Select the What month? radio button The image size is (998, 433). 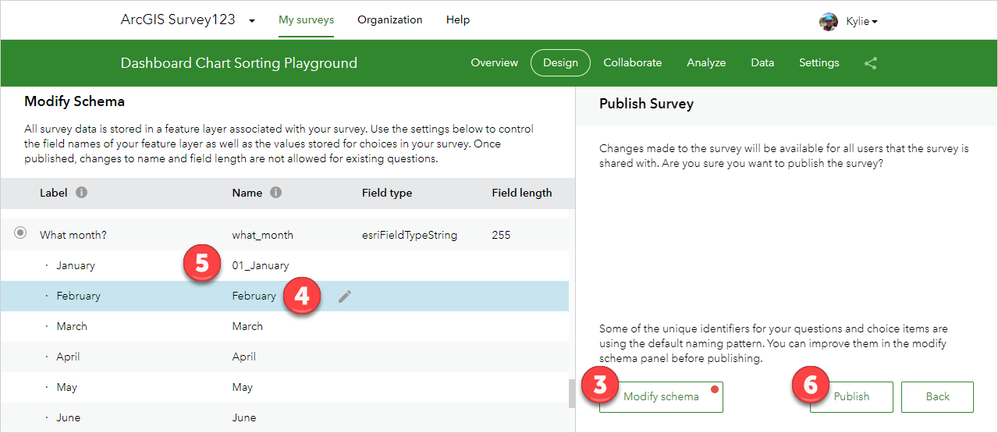pyautogui.click(x=20, y=234)
